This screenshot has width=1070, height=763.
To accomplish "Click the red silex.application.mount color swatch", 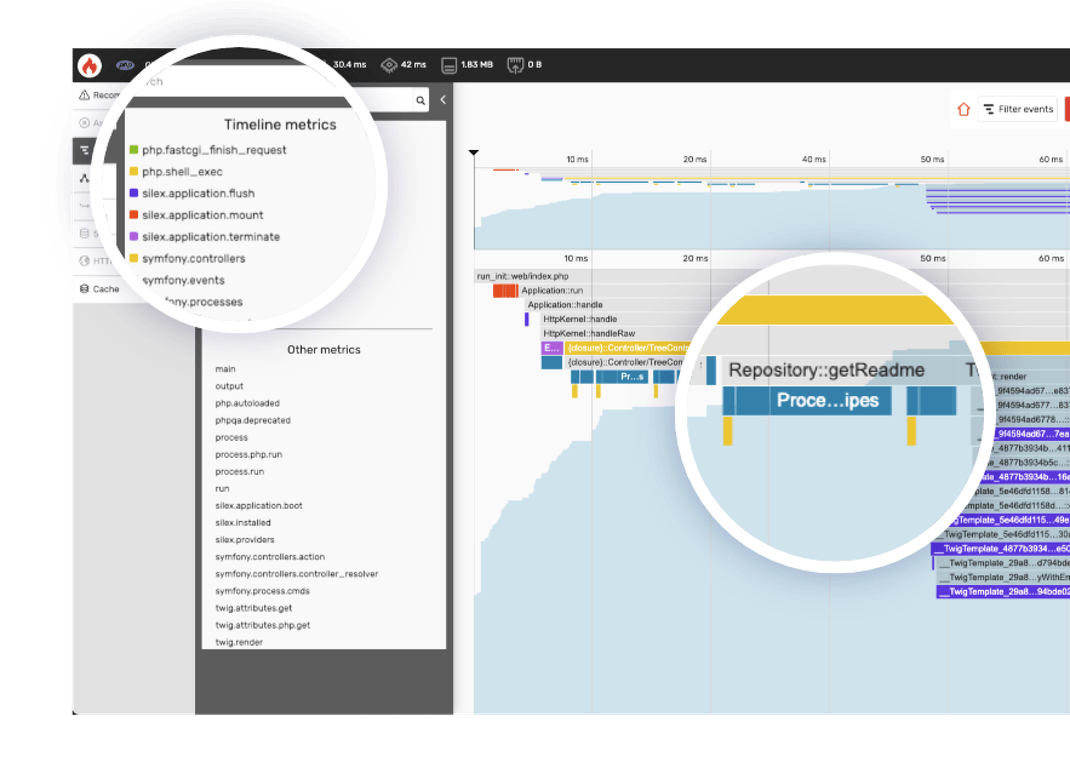I will click(x=134, y=215).
